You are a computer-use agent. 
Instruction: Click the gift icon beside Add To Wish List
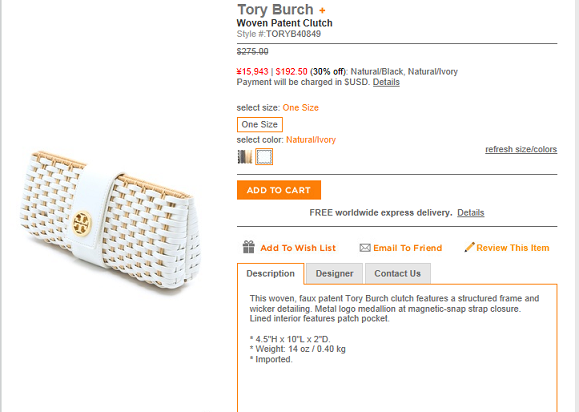249,247
